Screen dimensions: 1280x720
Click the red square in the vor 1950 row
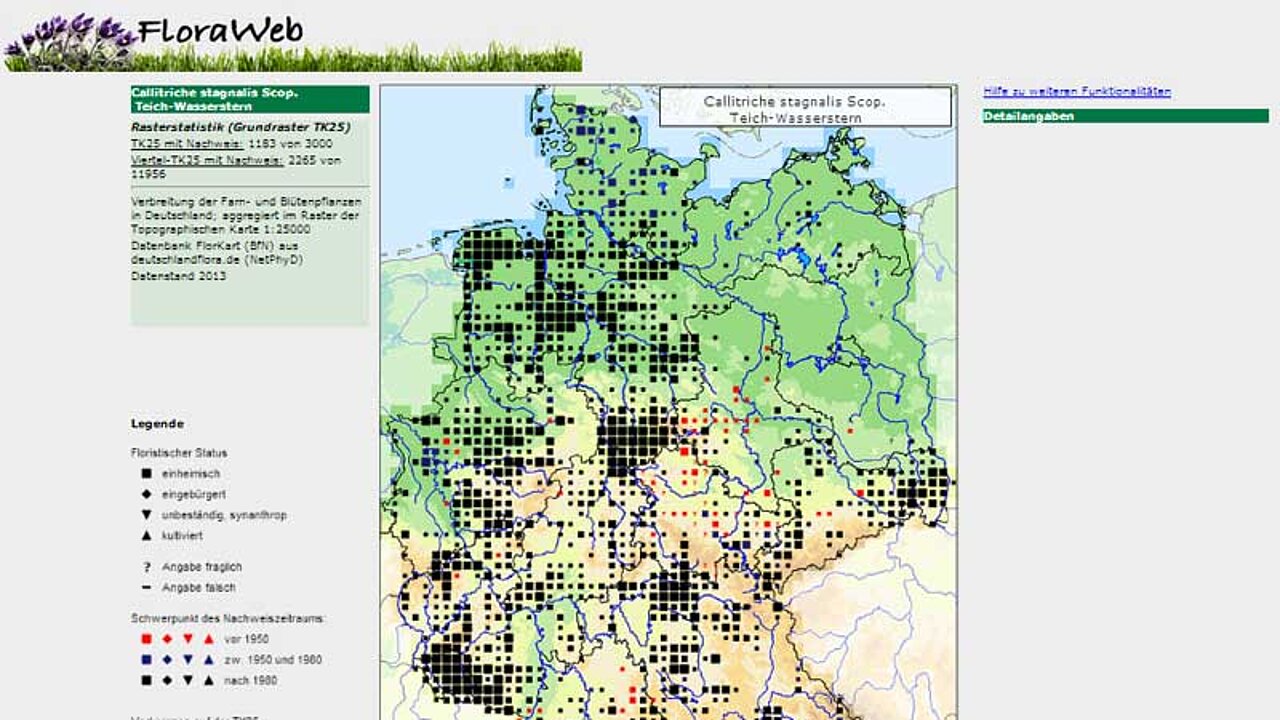[146, 639]
